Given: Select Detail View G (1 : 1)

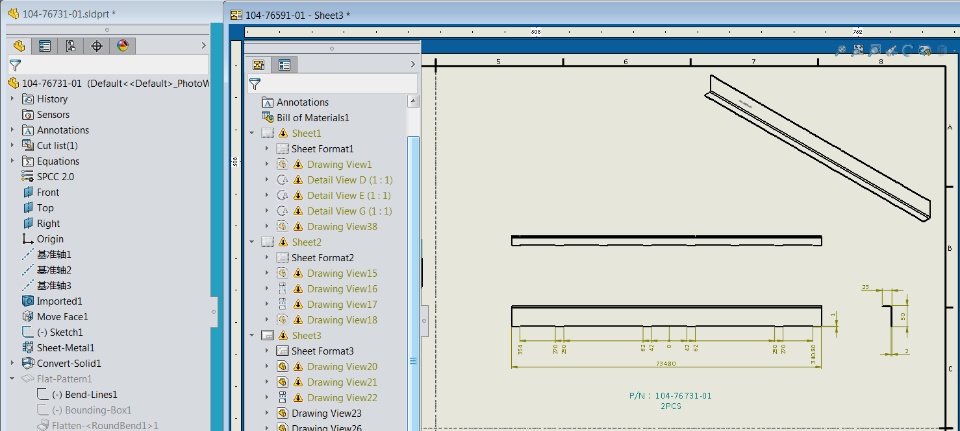Looking at the screenshot, I should [x=350, y=211].
